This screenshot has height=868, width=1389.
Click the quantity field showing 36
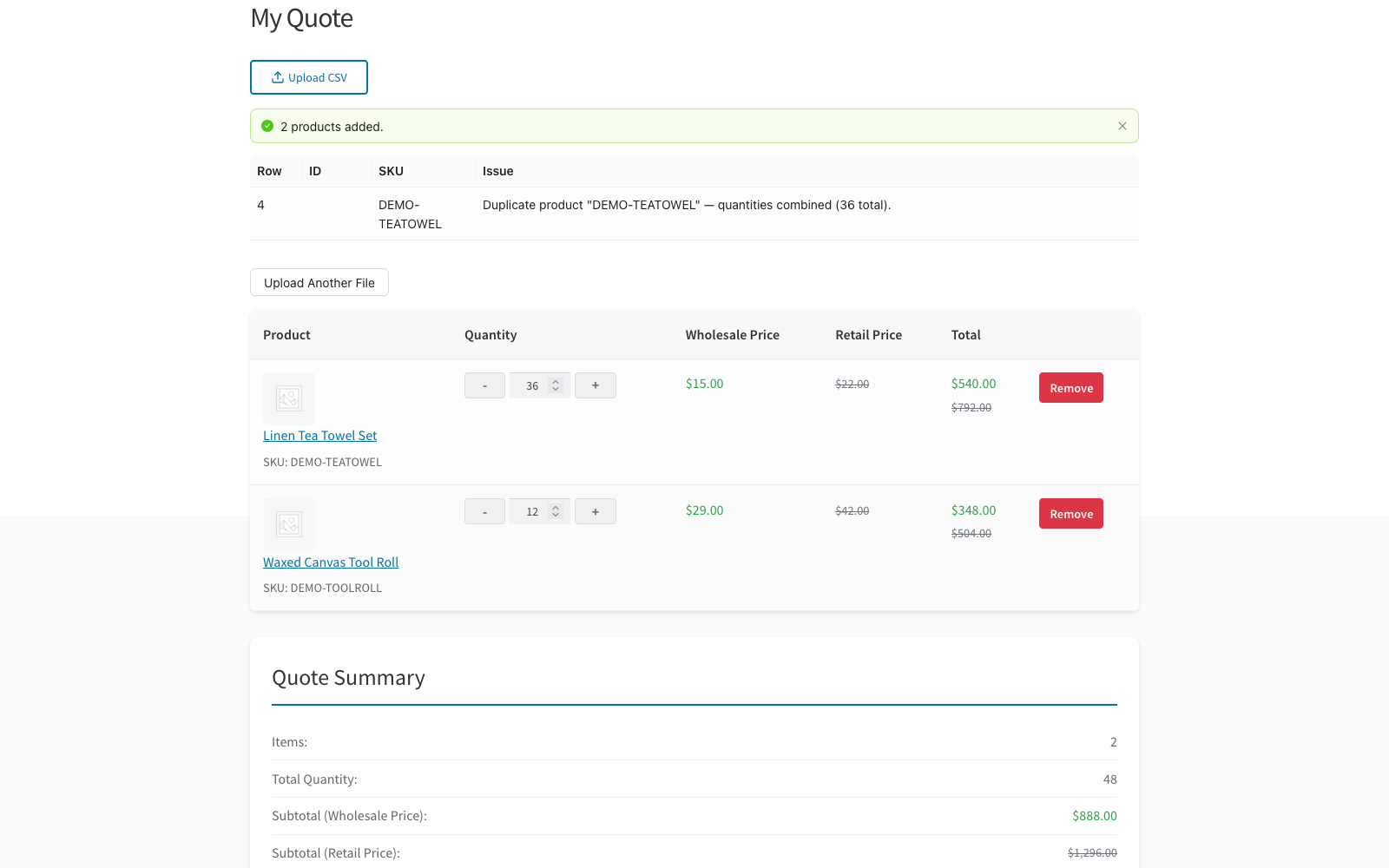(x=539, y=385)
